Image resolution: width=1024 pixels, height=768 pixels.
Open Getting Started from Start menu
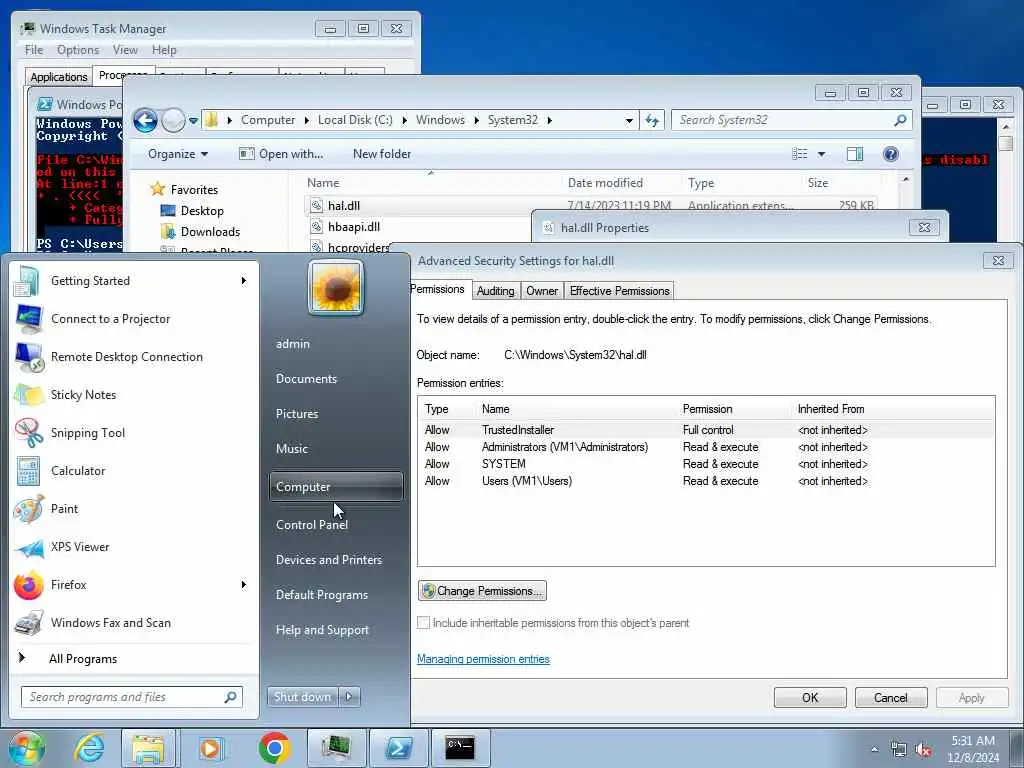click(134, 281)
